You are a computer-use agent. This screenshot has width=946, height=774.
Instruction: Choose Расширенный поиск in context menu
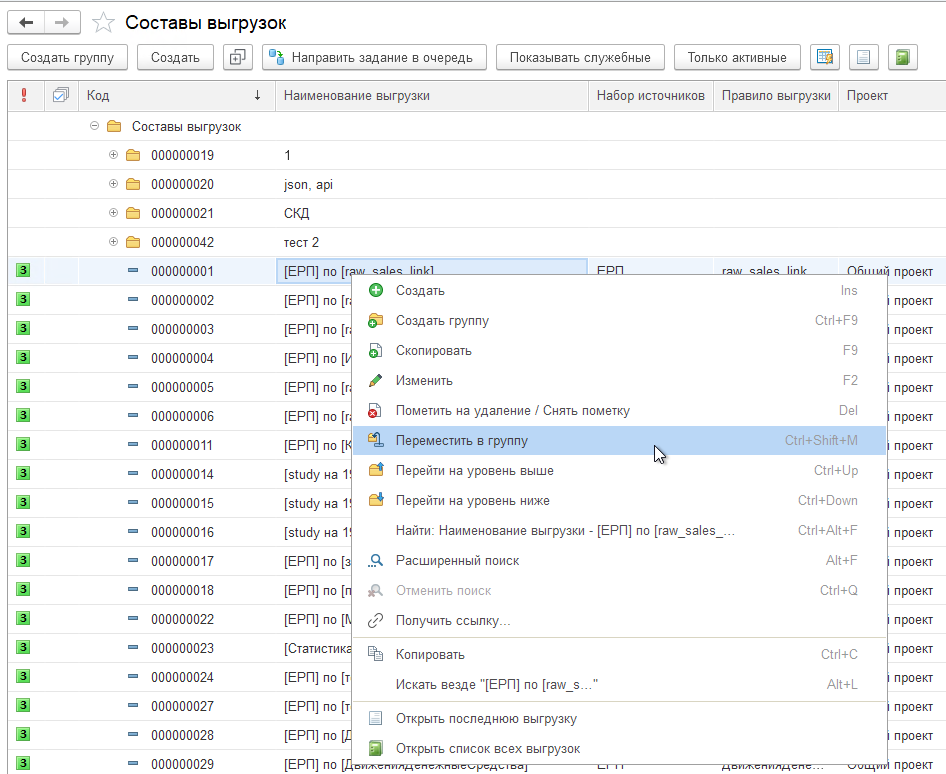point(457,561)
